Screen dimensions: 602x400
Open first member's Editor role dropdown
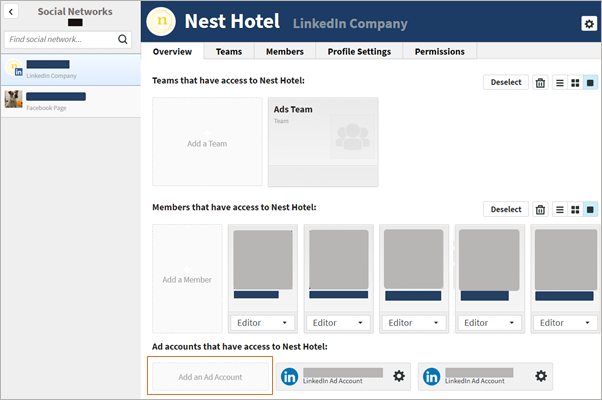pos(263,323)
